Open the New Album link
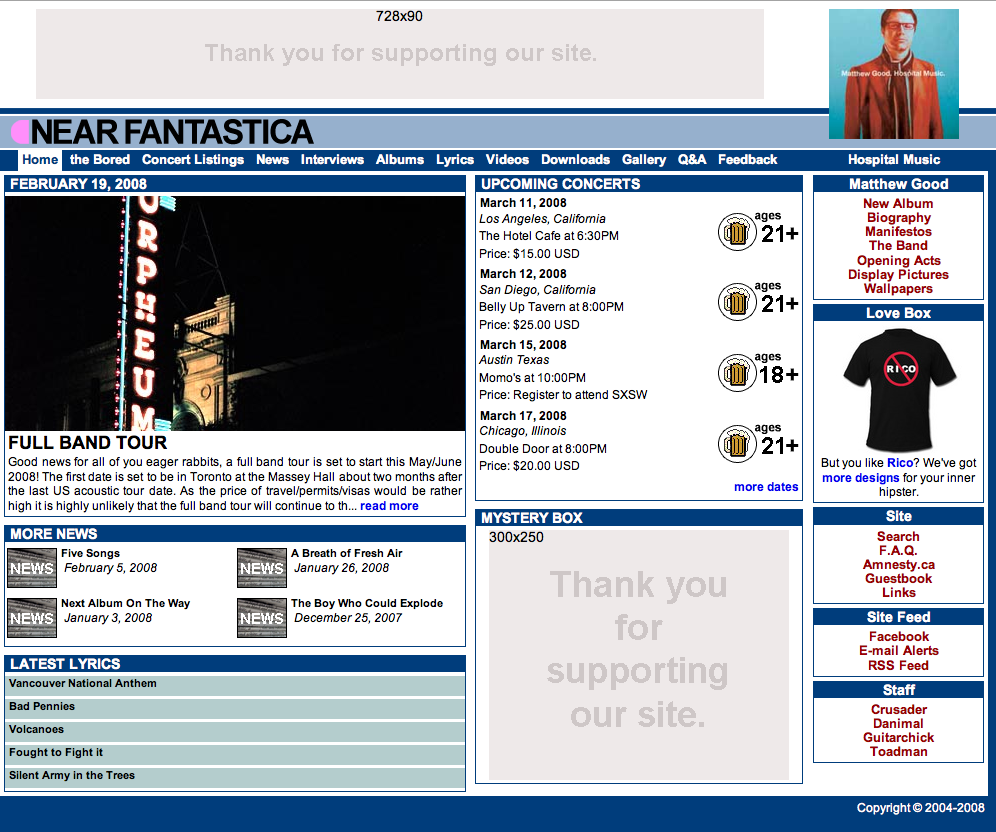Screen dimensions: 996x832 coord(898,203)
